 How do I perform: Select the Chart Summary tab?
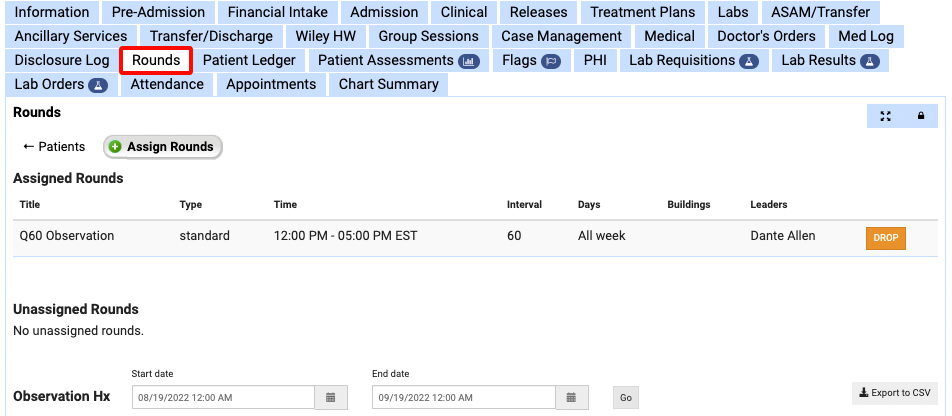388,85
